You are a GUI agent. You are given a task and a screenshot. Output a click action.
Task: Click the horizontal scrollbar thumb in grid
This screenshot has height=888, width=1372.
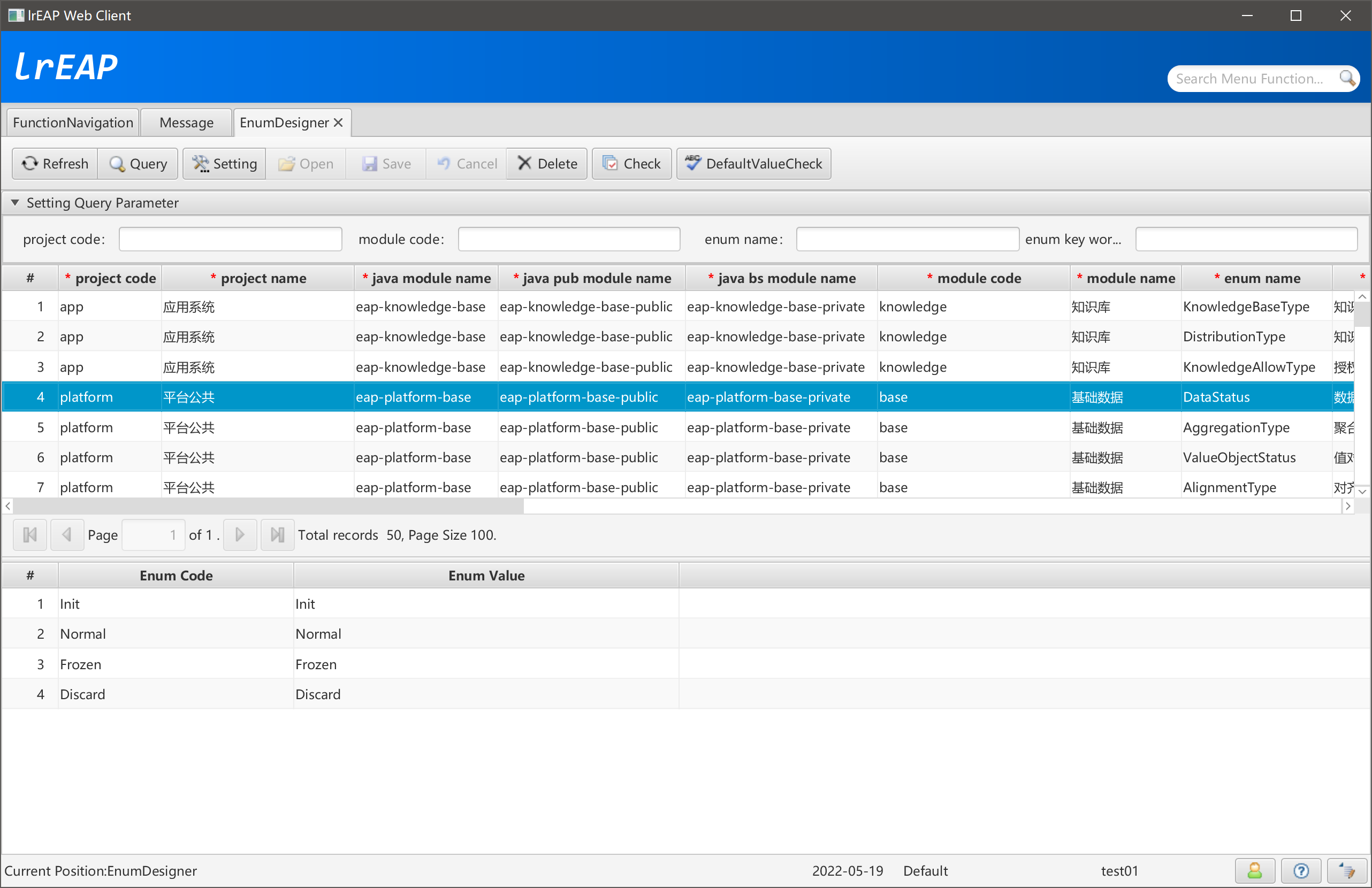coord(268,506)
